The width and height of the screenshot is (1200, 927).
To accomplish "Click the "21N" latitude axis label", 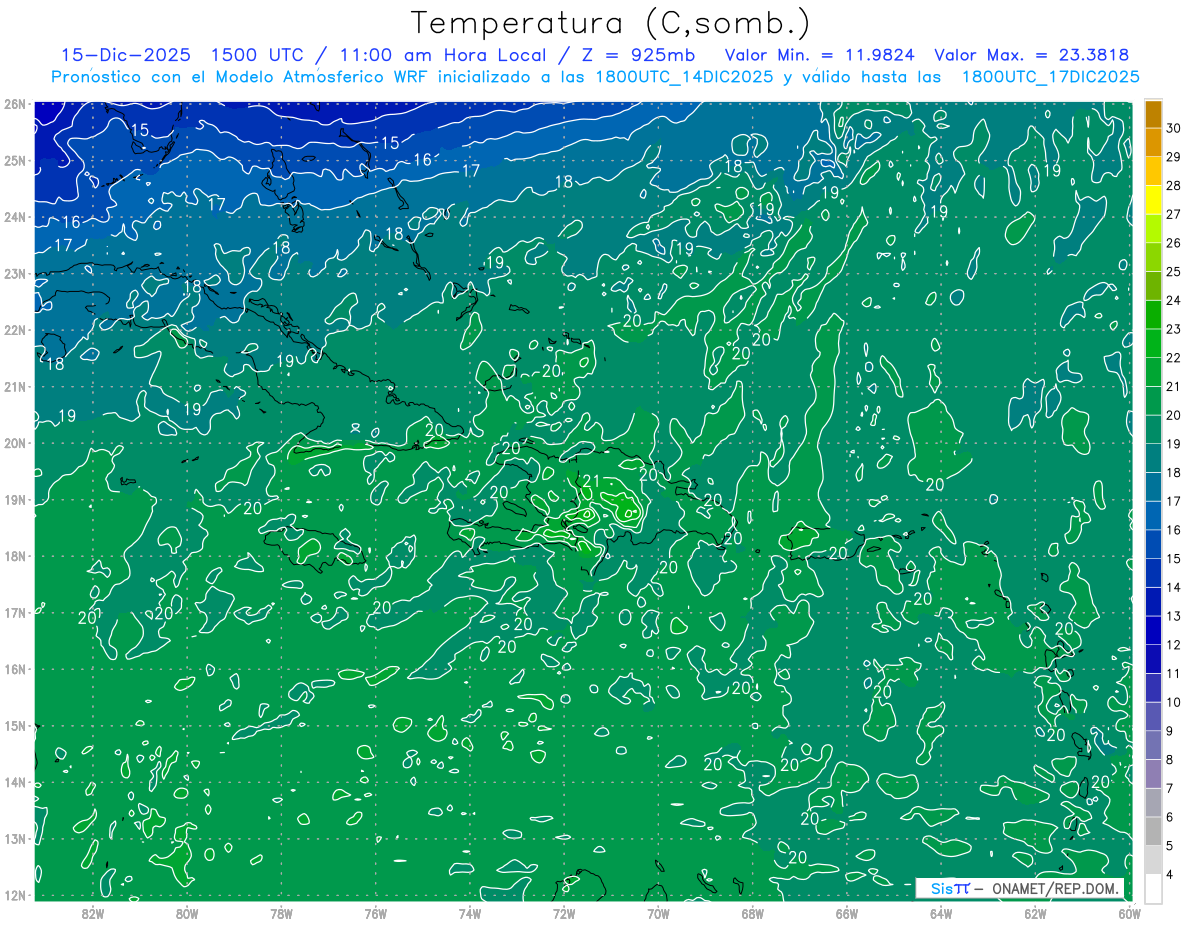I will pyautogui.click(x=15, y=387).
